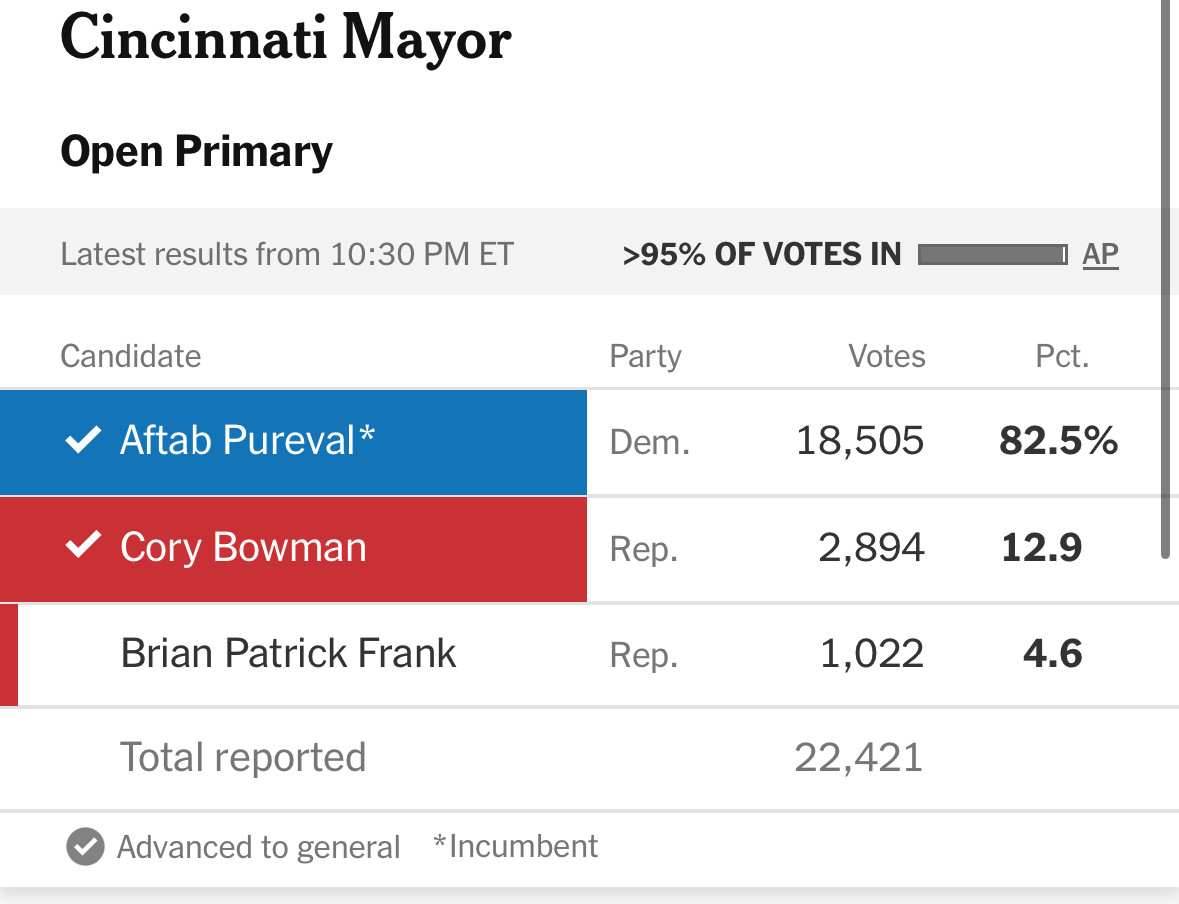Click the Pct. column header
This screenshot has height=904, width=1179.
pos(1062,356)
